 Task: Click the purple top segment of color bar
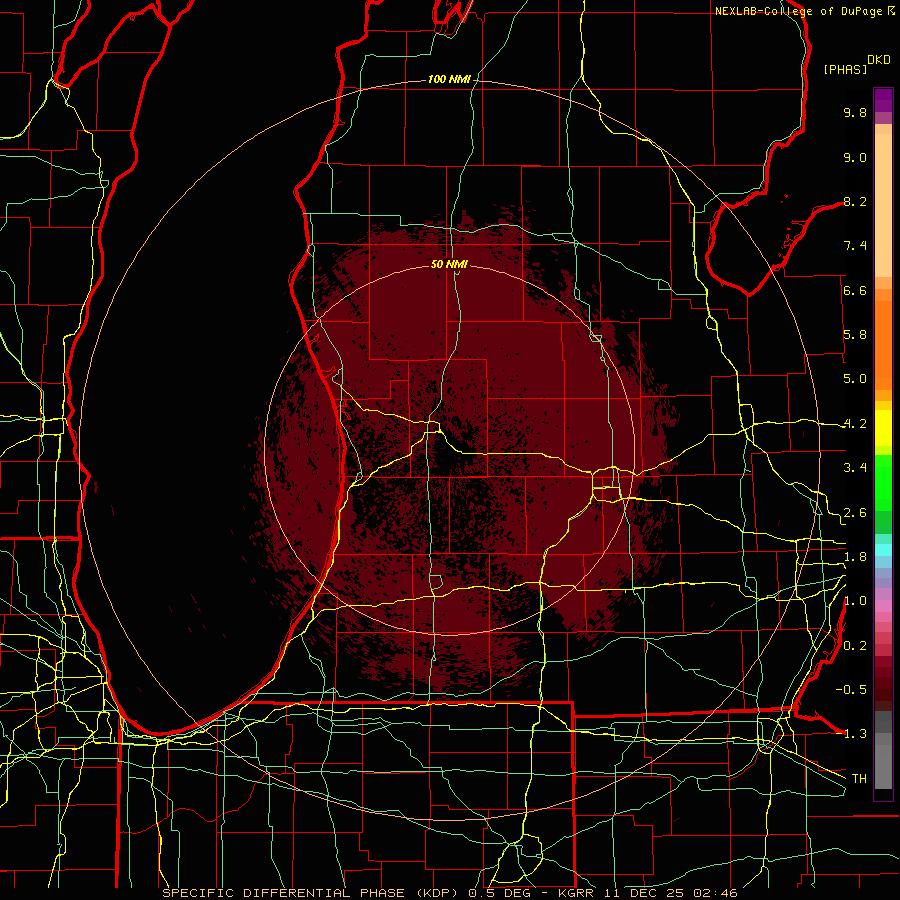tap(883, 100)
